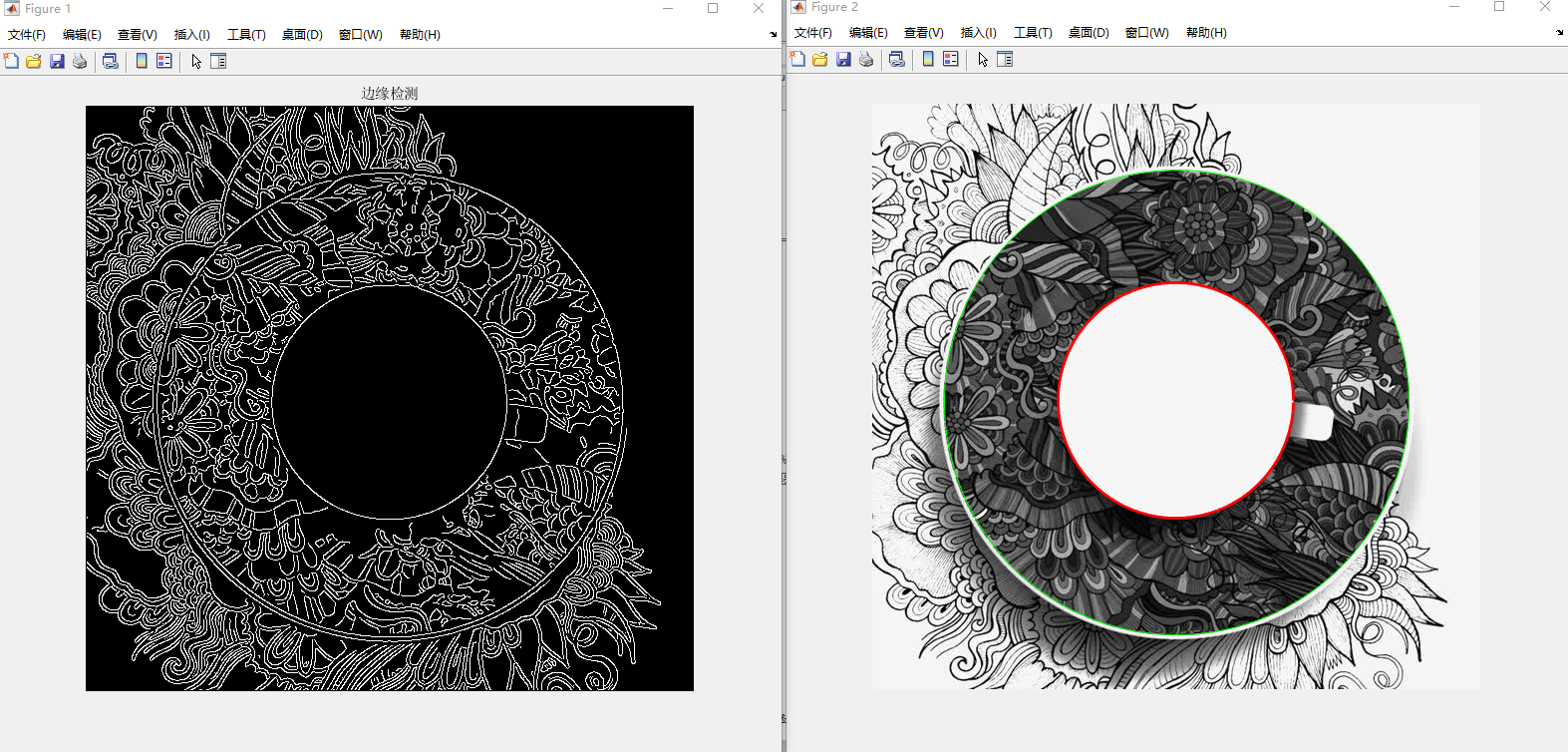Open 文件(F) menu in Figure 1
The image size is (1568, 752).
27,34
